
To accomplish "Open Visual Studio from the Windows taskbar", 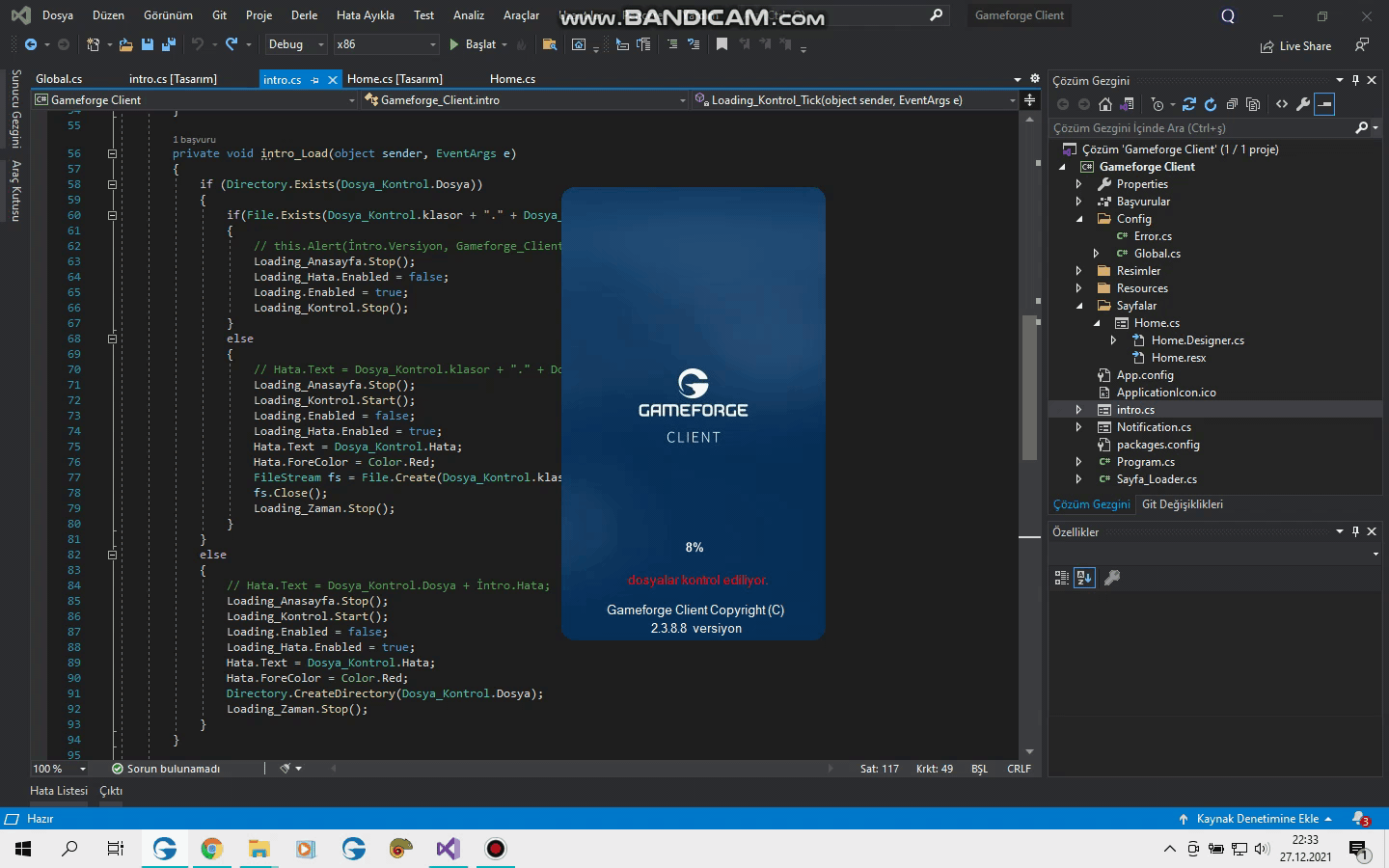I will (448, 849).
